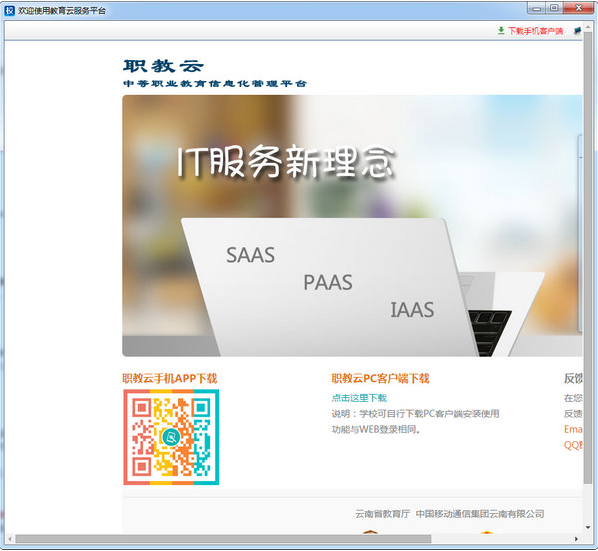Click the IT服务新理念 banner image
Image resolution: width=598 pixels, height=551 pixels.
352,226
